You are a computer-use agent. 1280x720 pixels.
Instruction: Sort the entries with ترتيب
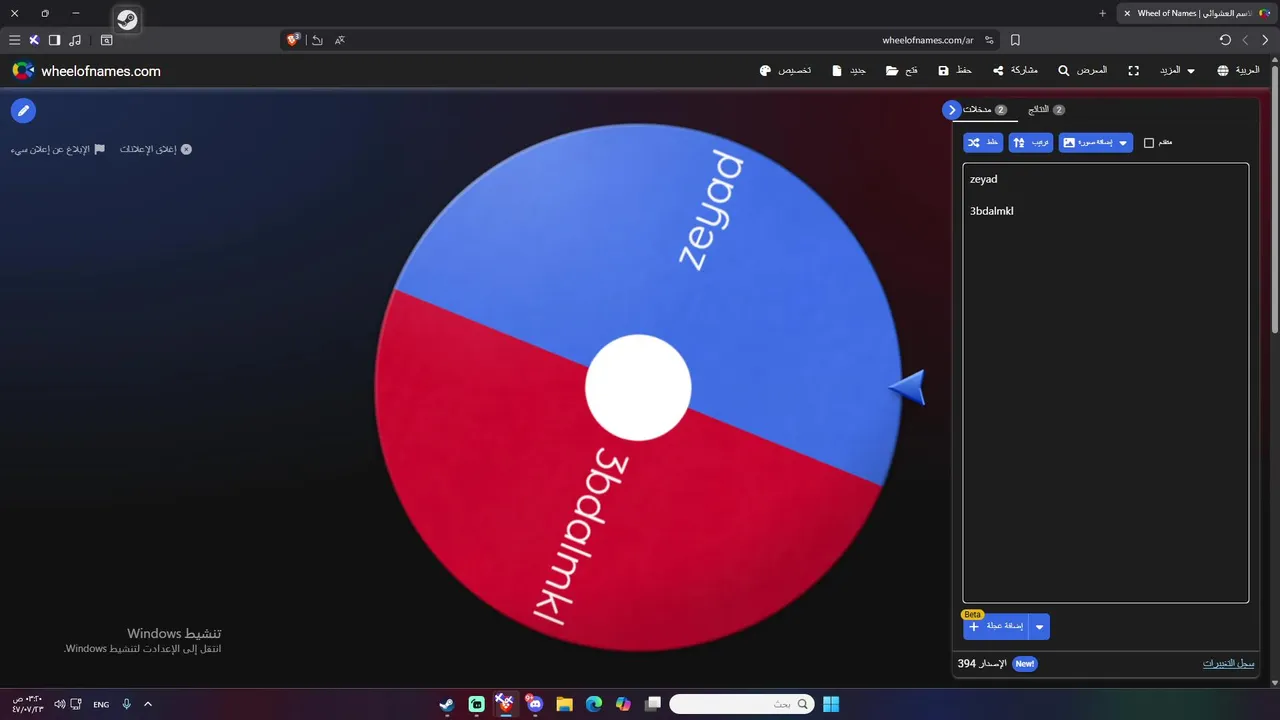coord(1031,143)
